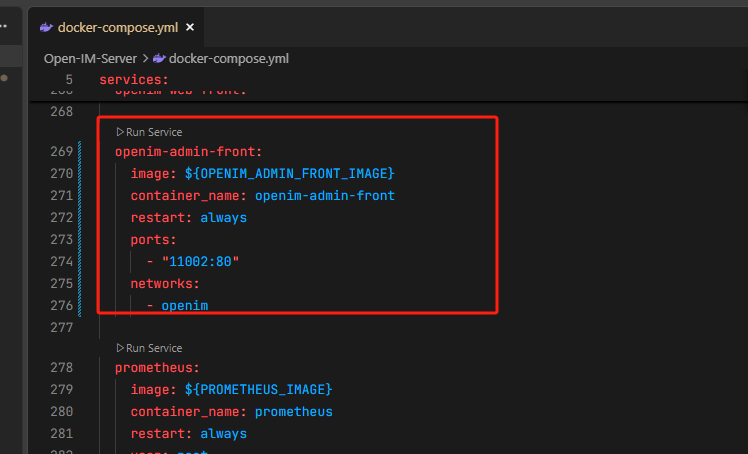This screenshot has height=454, width=748.
Task: Click the Docker whale icon in the tab
Action: (47, 27)
